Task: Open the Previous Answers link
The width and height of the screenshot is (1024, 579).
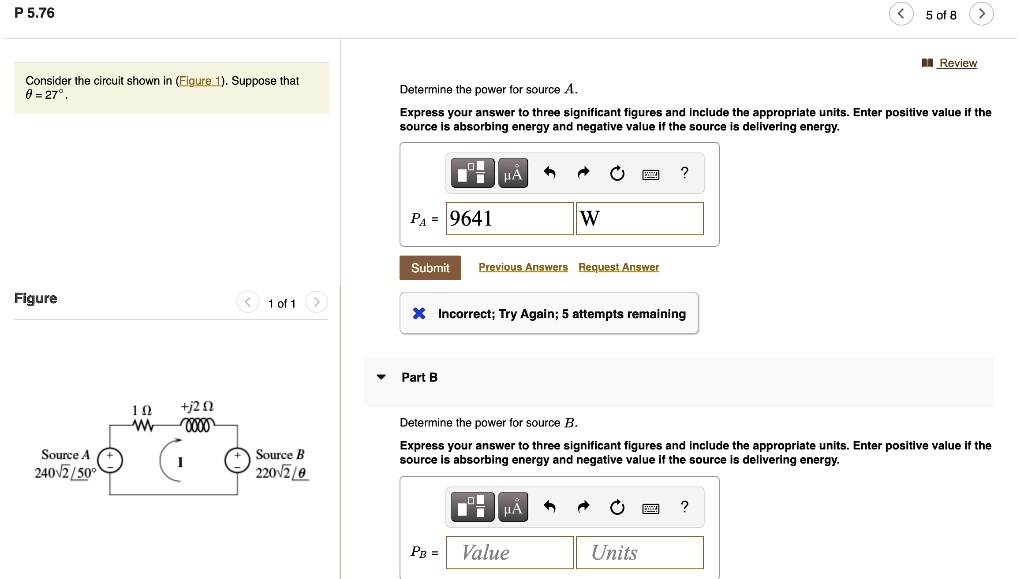Action: point(523,267)
